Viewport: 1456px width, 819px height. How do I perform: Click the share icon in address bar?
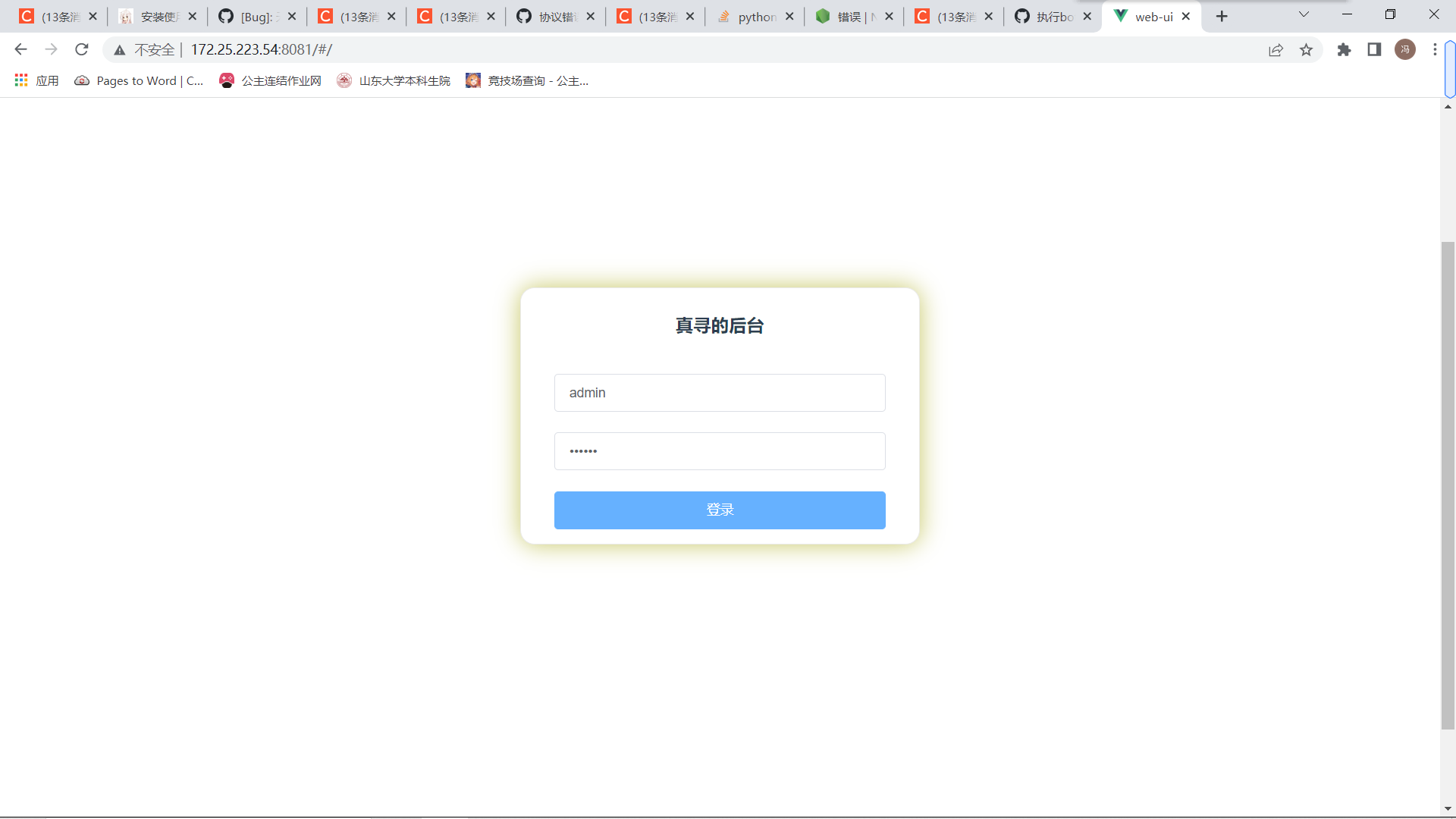pos(1276,49)
